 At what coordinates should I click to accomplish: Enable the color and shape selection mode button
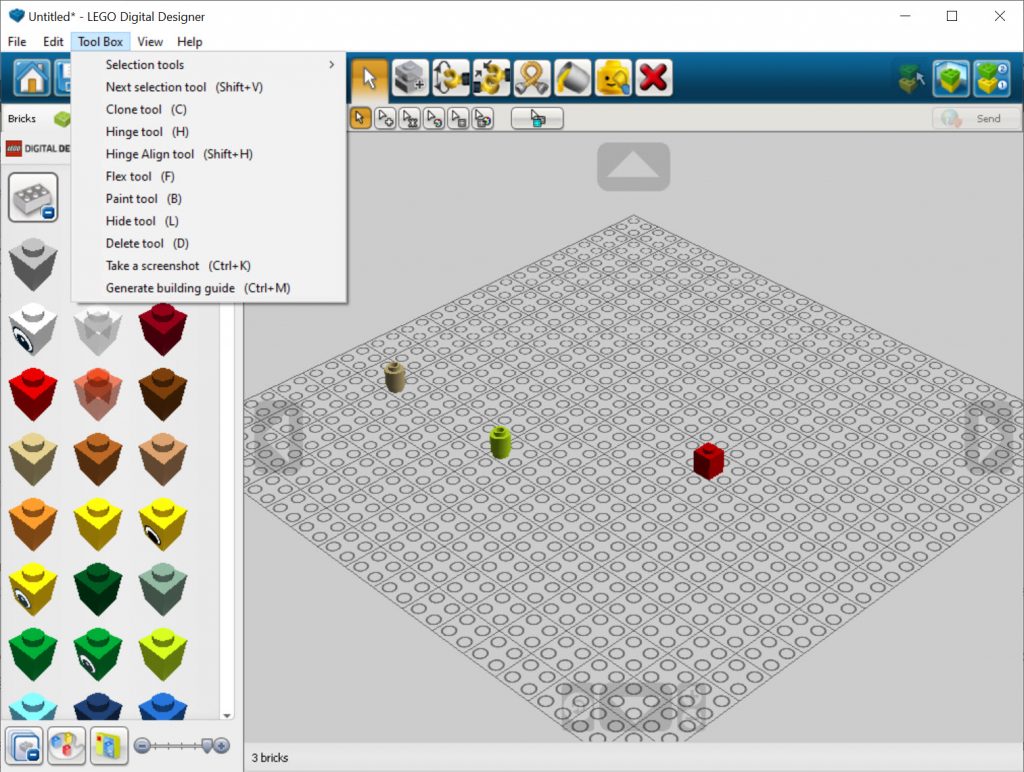click(483, 118)
